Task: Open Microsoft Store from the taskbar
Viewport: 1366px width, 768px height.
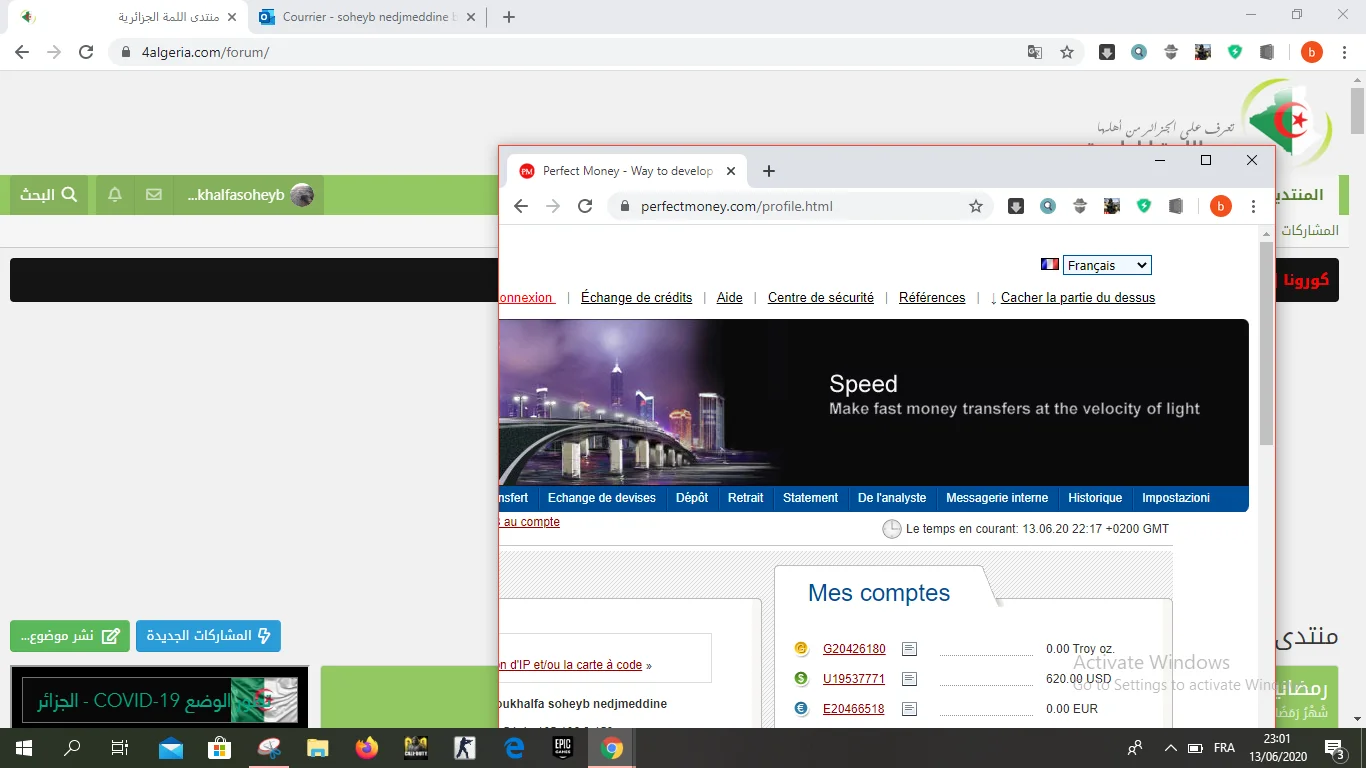Action: (x=220, y=748)
